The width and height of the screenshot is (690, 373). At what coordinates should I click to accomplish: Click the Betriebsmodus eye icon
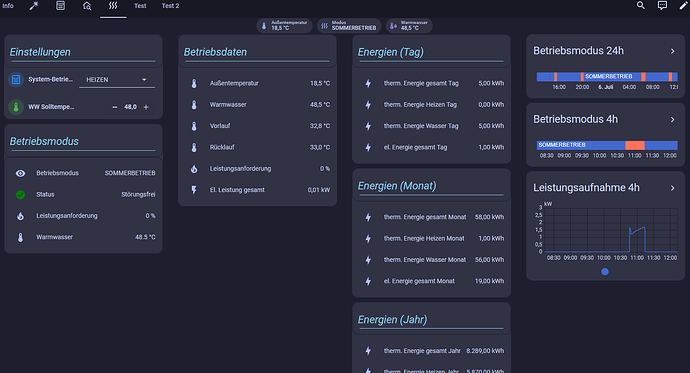point(20,173)
